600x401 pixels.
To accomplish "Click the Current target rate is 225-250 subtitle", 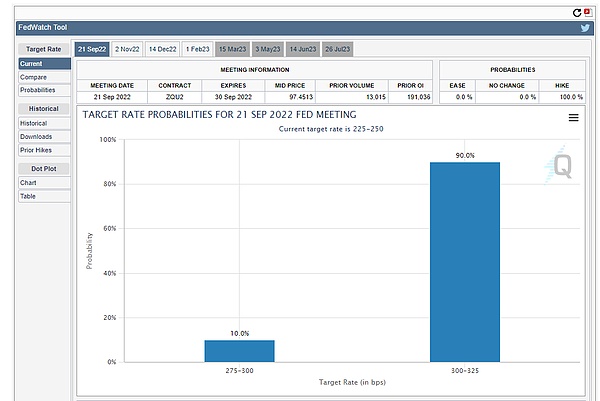I will pos(331,129).
